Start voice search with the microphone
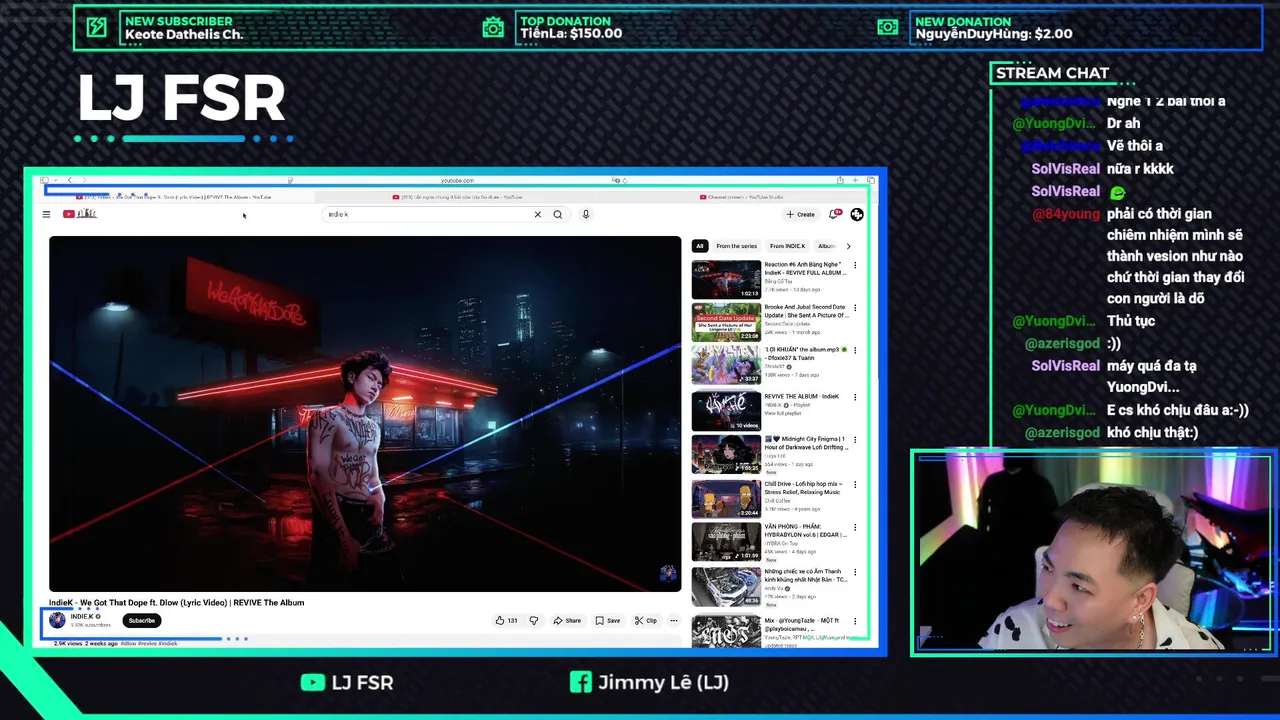Image resolution: width=1280 pixels, height=720 pixels. pyautogui.click(x=586, y=214)
